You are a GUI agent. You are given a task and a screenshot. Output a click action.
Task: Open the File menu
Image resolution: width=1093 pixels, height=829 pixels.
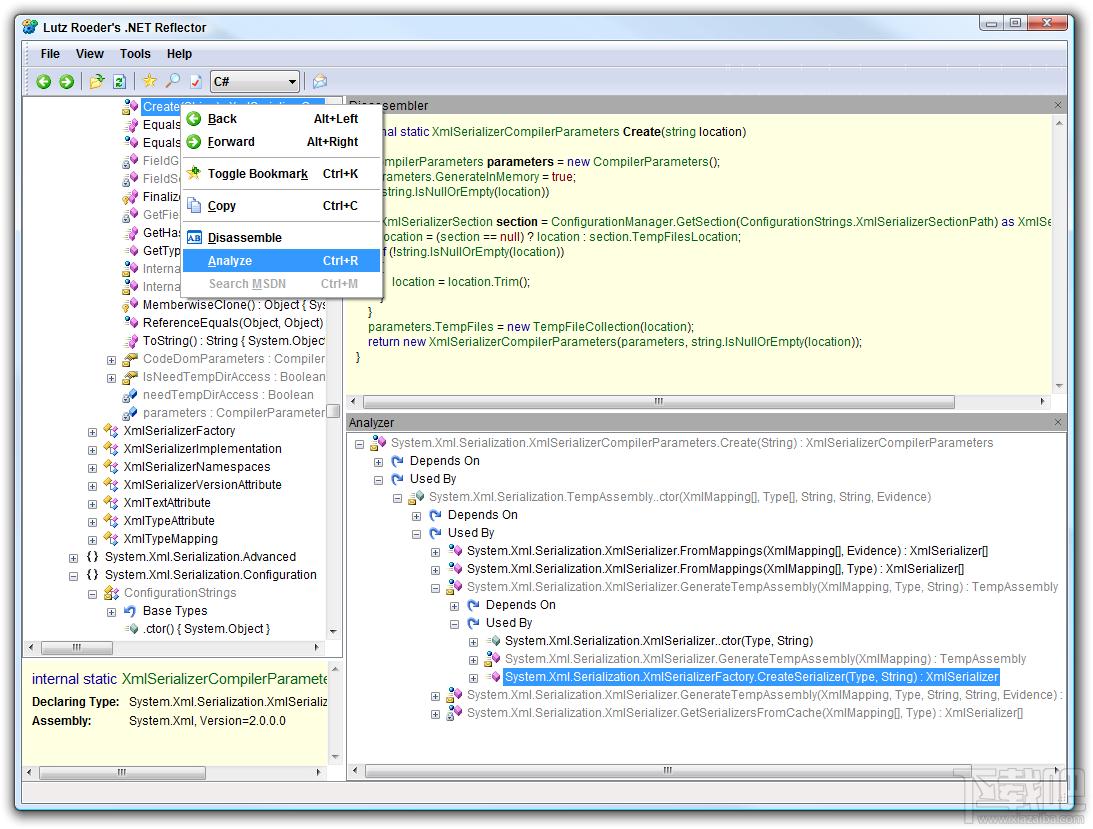point(50,54)
